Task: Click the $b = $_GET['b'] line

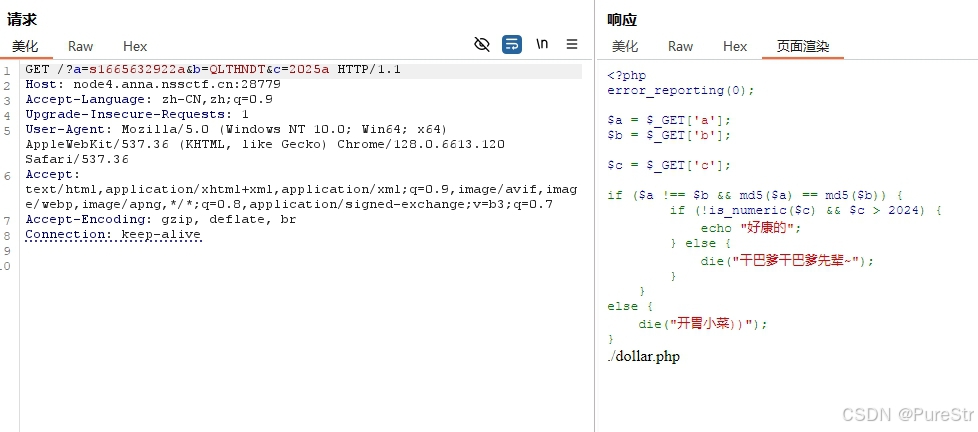Action: [669, 135]
